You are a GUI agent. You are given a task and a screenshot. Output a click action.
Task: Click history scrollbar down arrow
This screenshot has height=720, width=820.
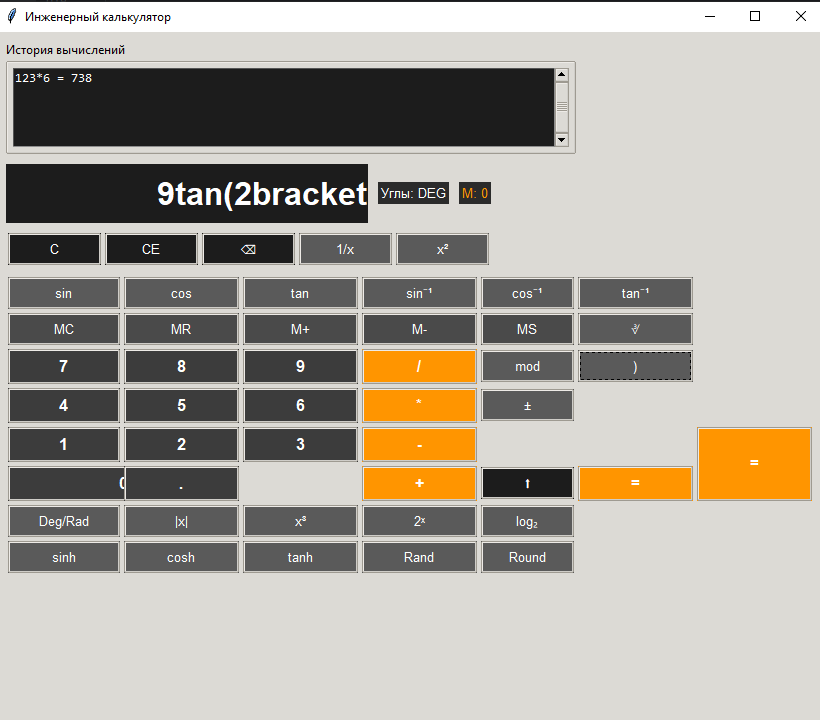(x=562, y=140)
